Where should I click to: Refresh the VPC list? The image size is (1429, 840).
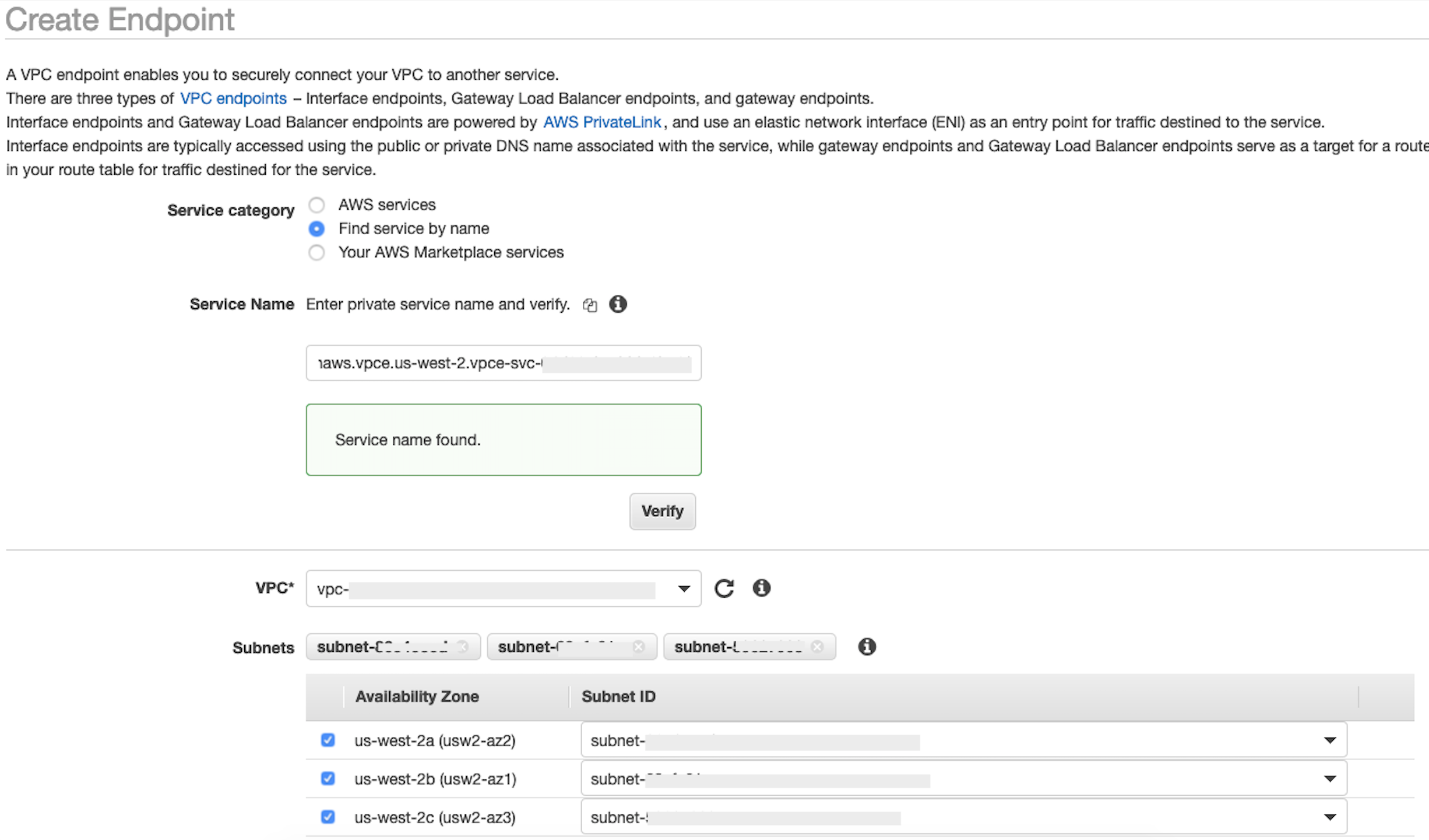724,588
